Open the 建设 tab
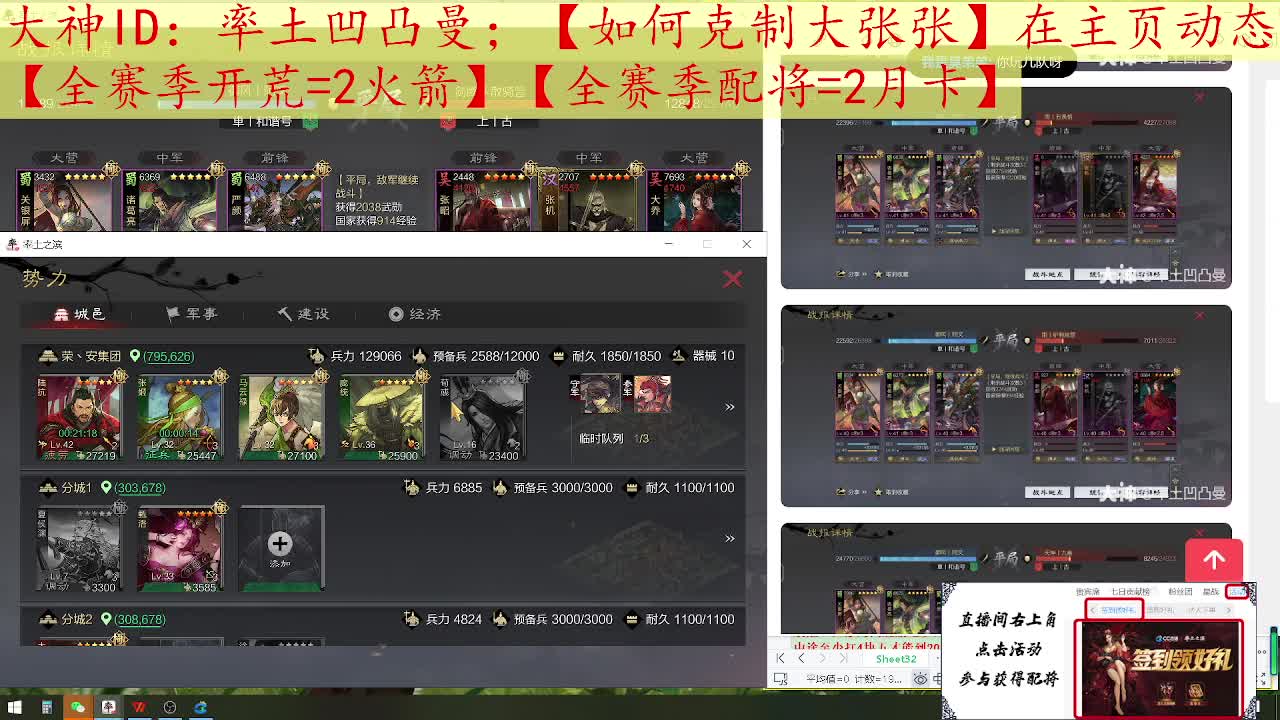The width and height of the screenshot is (1280, 720). coord(303,314)
